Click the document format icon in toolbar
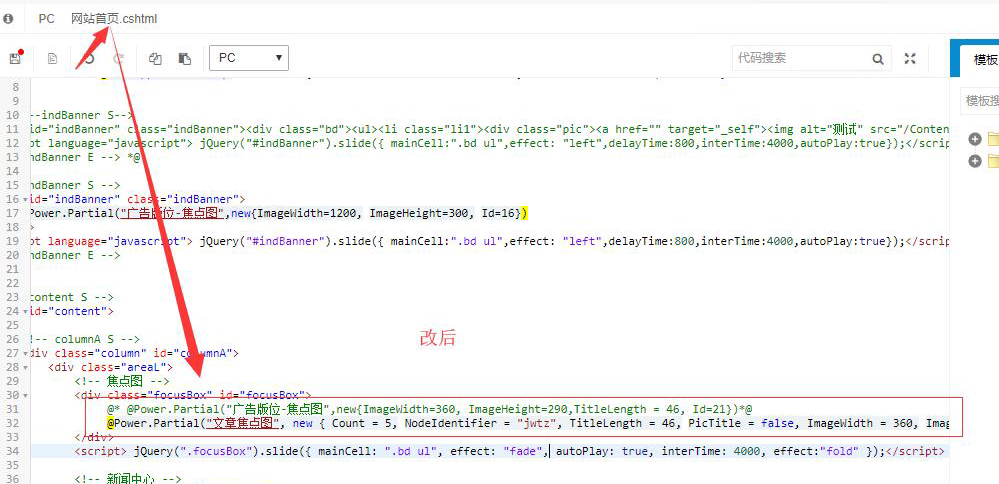The image size is (999, 484). [52, 59]
